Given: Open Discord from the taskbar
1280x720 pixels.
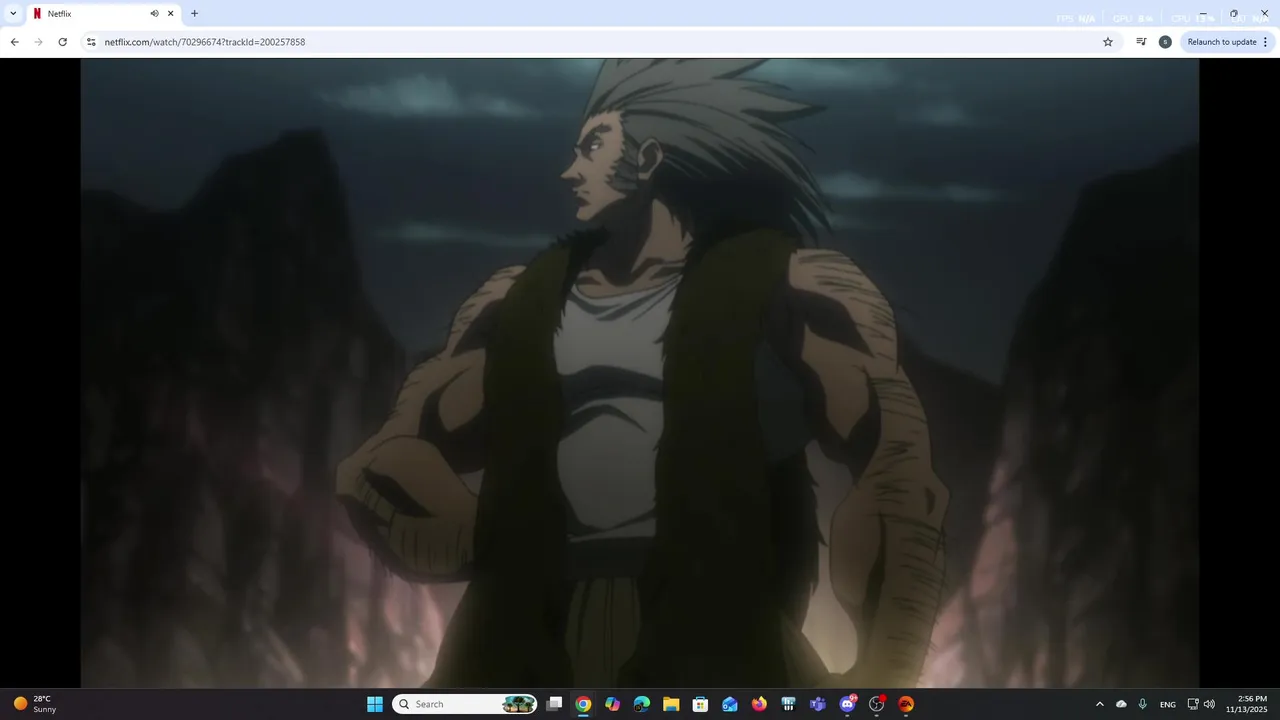Looking at the screenshot, I should click(x=847, y=704).
